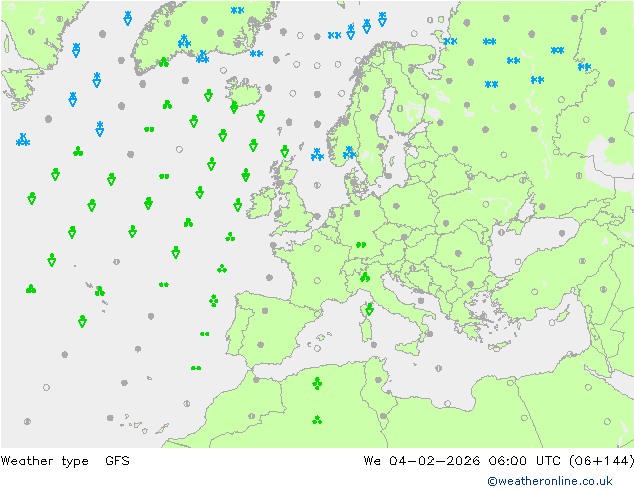Click the gray cloud dot over Tunisia
This screenshot has width=634, height=490.
tap(378, 380)
